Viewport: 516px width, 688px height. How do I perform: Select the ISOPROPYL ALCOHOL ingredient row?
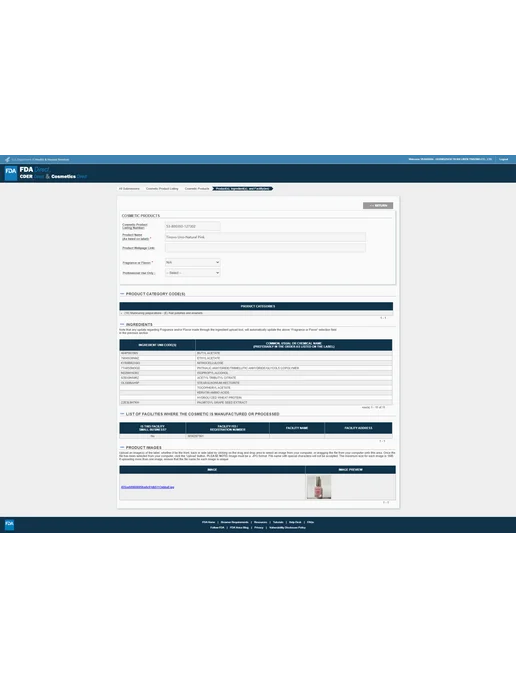tap(256, 373)
